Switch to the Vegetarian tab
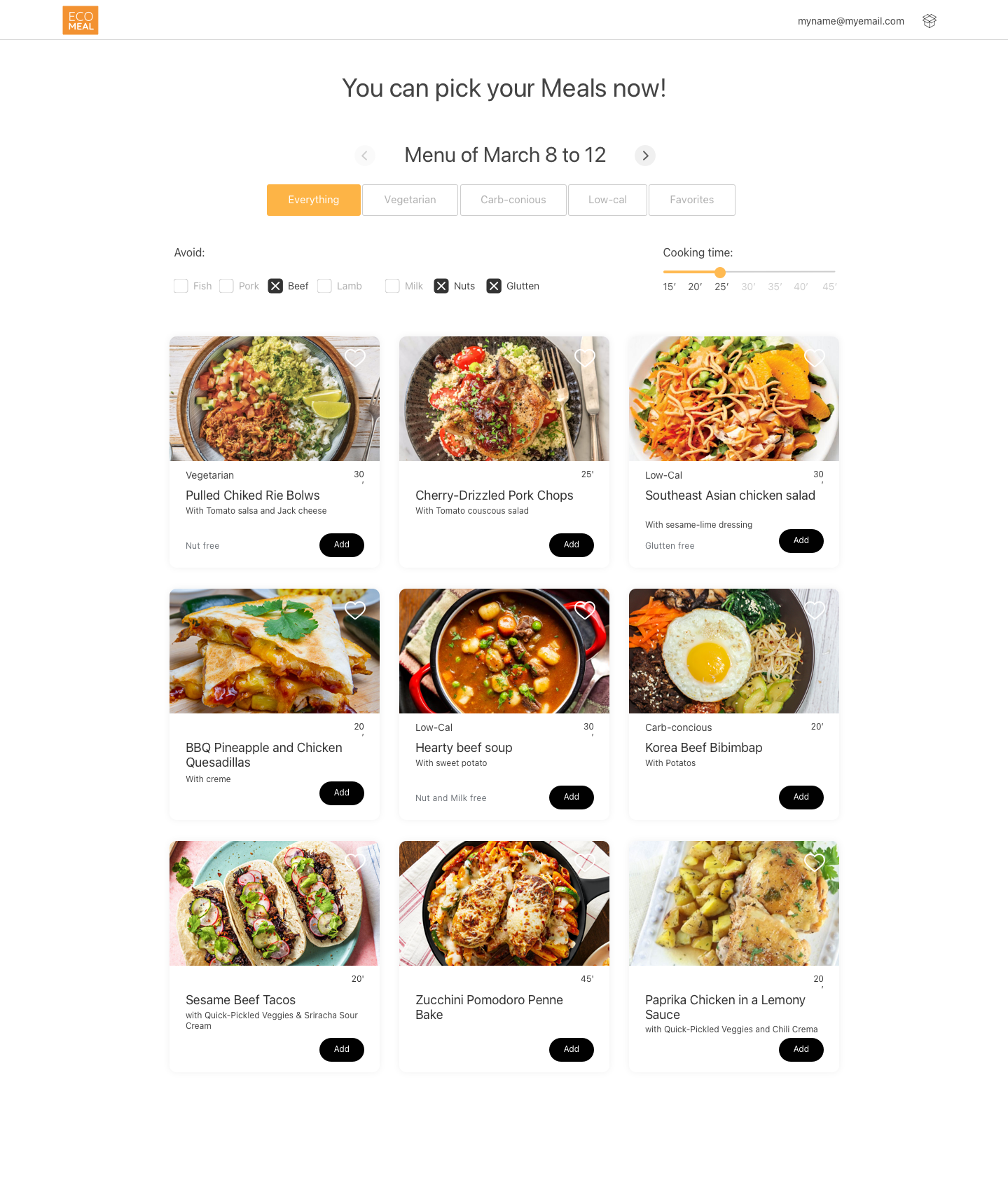1008x1204 pixels. pyautogui.click(x=410, y=200)
